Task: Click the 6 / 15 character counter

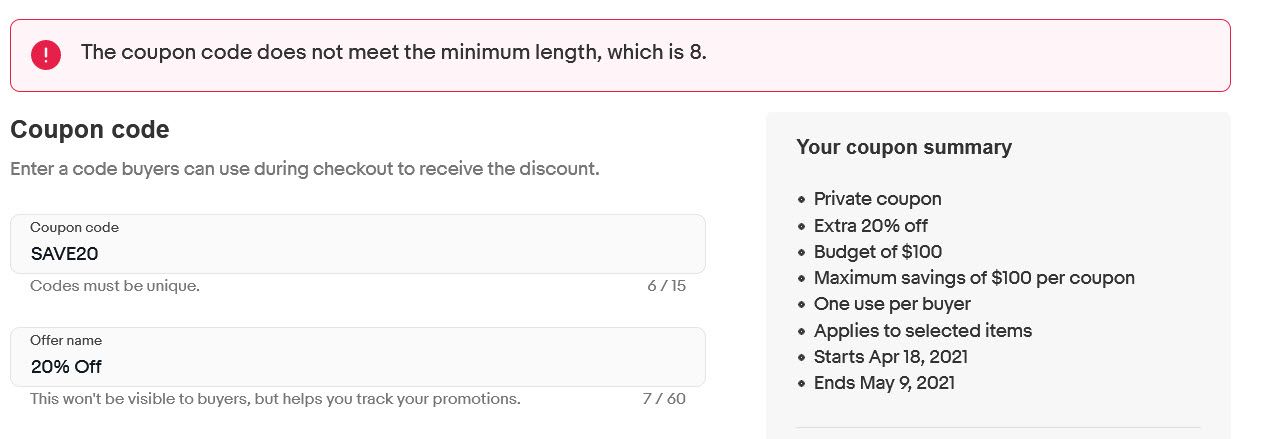Action: point(666,286)
